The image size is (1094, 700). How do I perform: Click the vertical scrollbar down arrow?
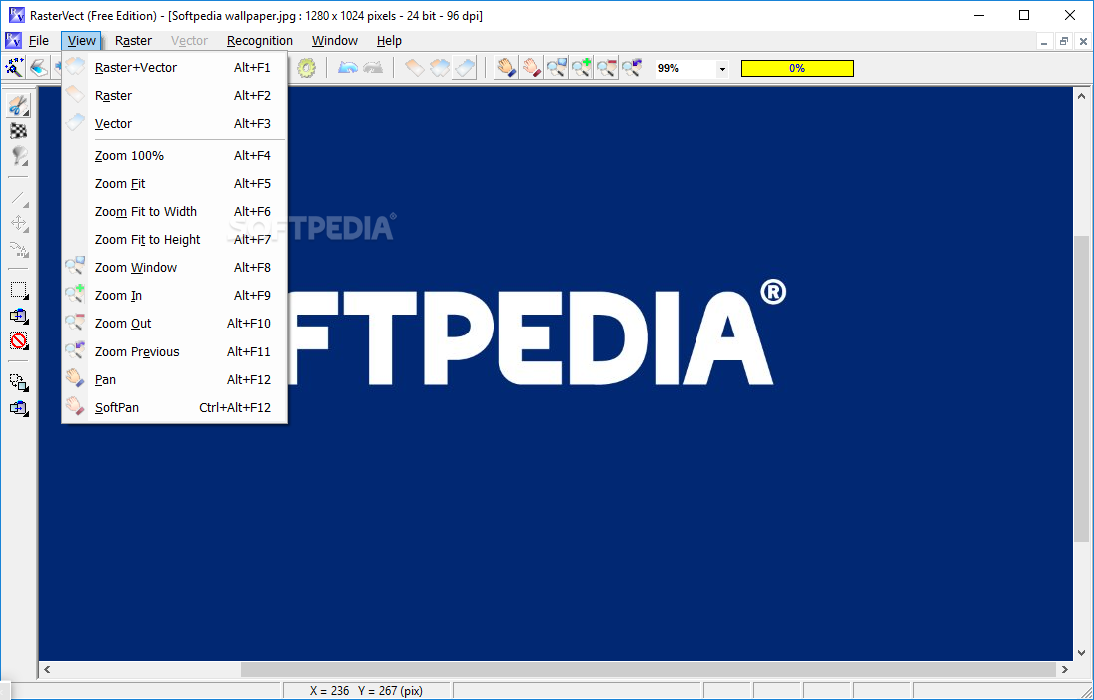point(1081,653)
